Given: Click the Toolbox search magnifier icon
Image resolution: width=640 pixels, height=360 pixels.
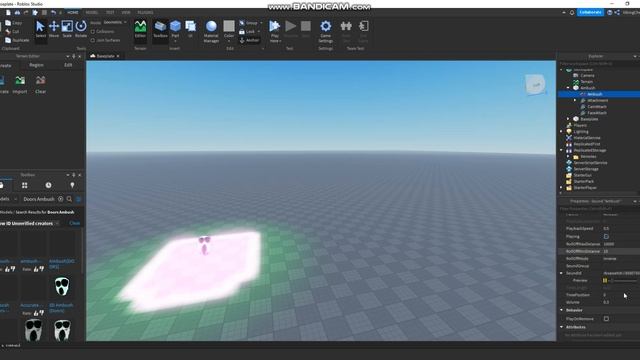Looking at the screenshot, I should coord(69,199).
